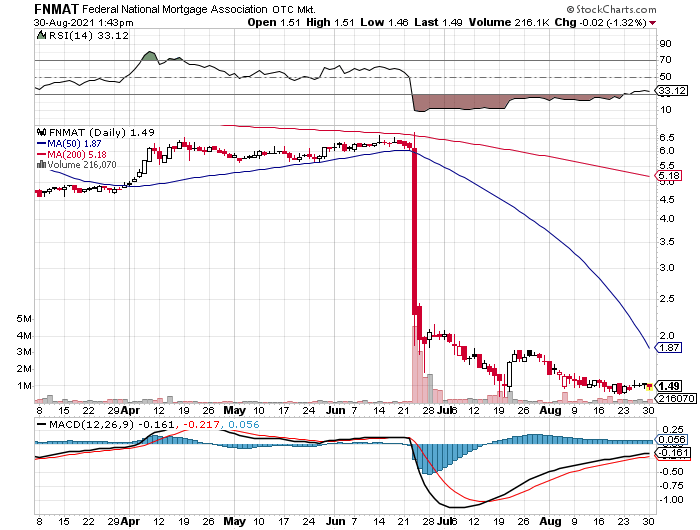Click the Jun label on MACD panel axis
Image resolution: width=700 pixels, height=530 pixels.
coord(335,521)
